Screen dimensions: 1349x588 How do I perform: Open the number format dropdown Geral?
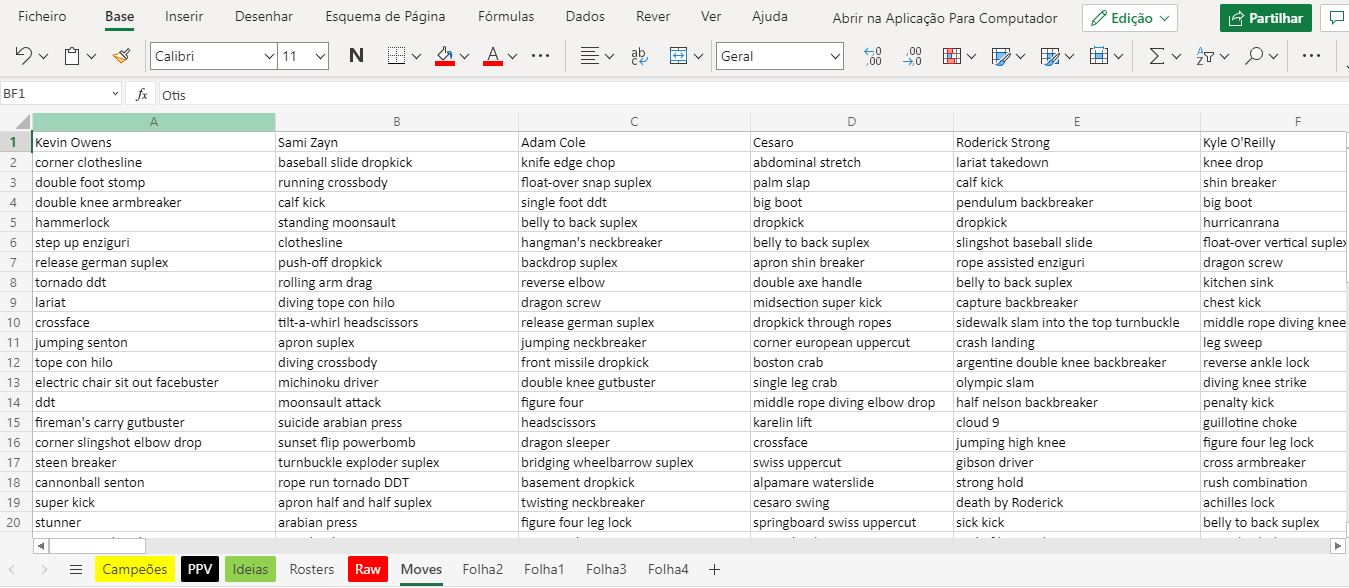834,57
